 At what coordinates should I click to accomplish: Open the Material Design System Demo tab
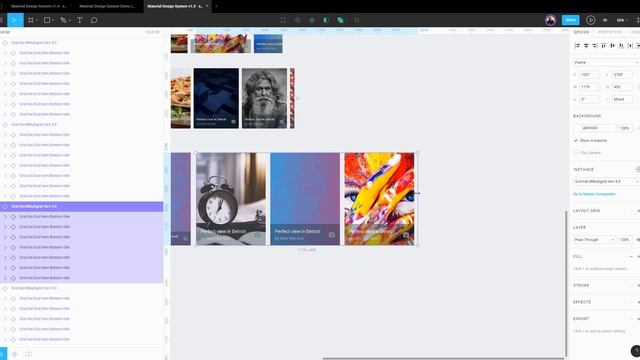(107, 6)
